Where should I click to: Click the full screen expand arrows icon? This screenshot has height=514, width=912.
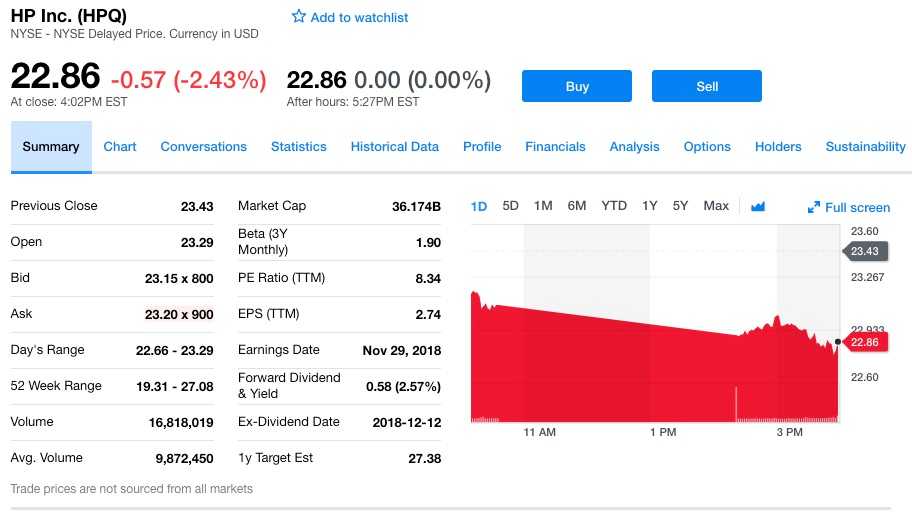(814, 207)
